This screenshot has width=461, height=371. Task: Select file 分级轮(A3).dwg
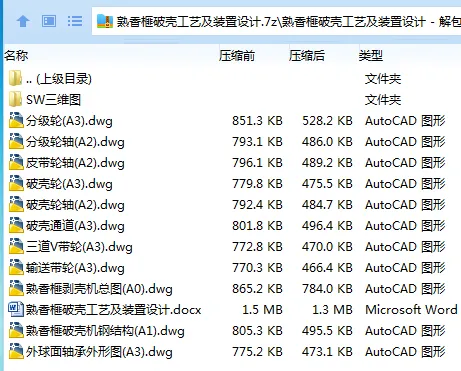click(69, 121)
